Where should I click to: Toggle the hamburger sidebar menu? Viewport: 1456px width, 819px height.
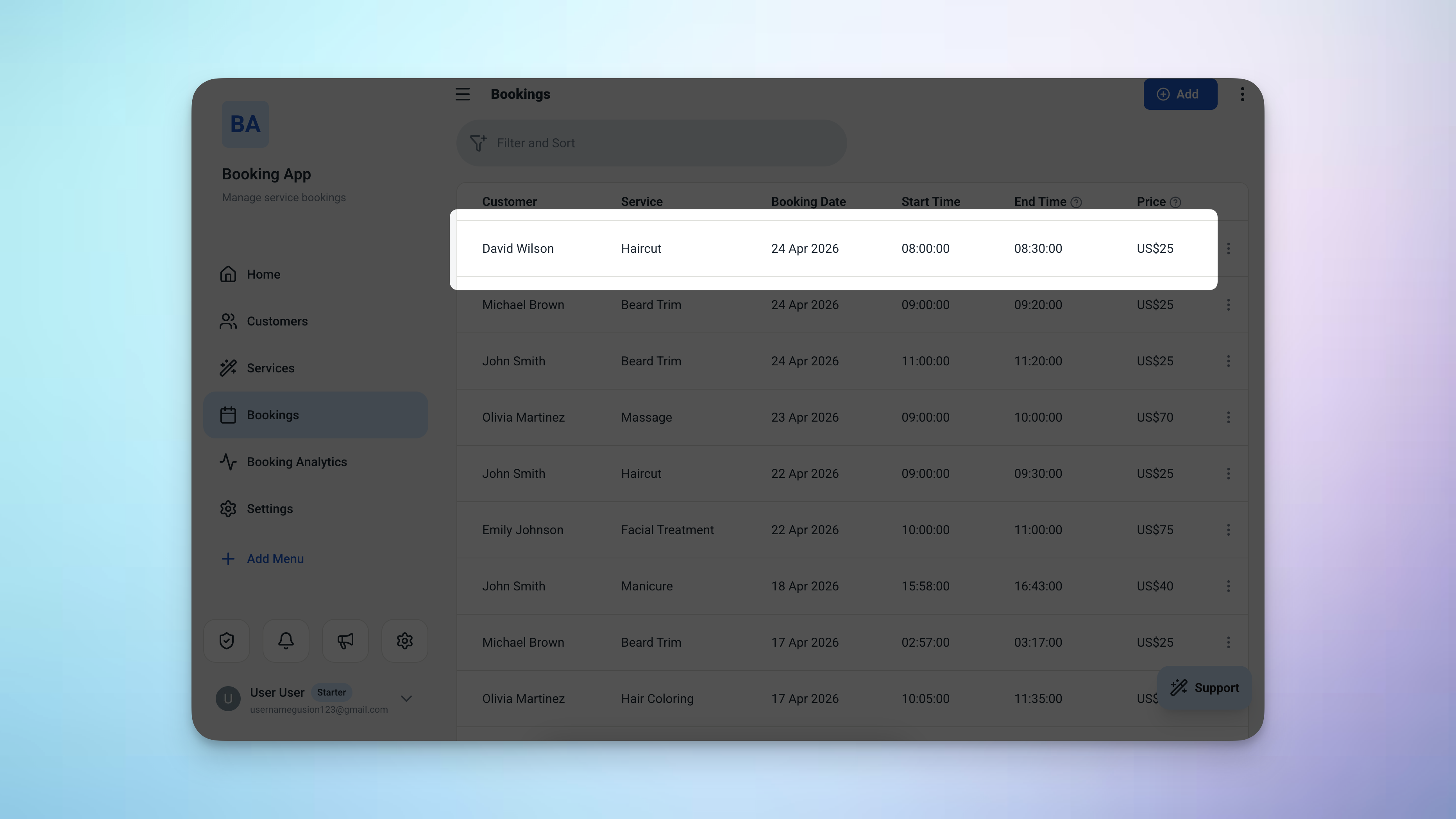click(462, 95)
